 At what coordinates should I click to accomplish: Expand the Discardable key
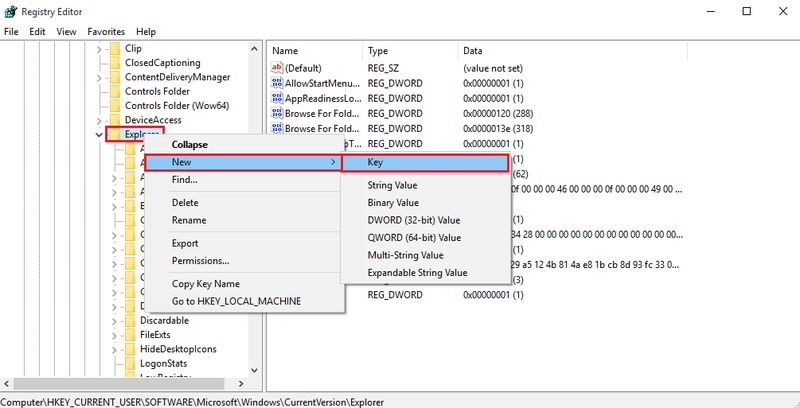click(x=114, y=321)
